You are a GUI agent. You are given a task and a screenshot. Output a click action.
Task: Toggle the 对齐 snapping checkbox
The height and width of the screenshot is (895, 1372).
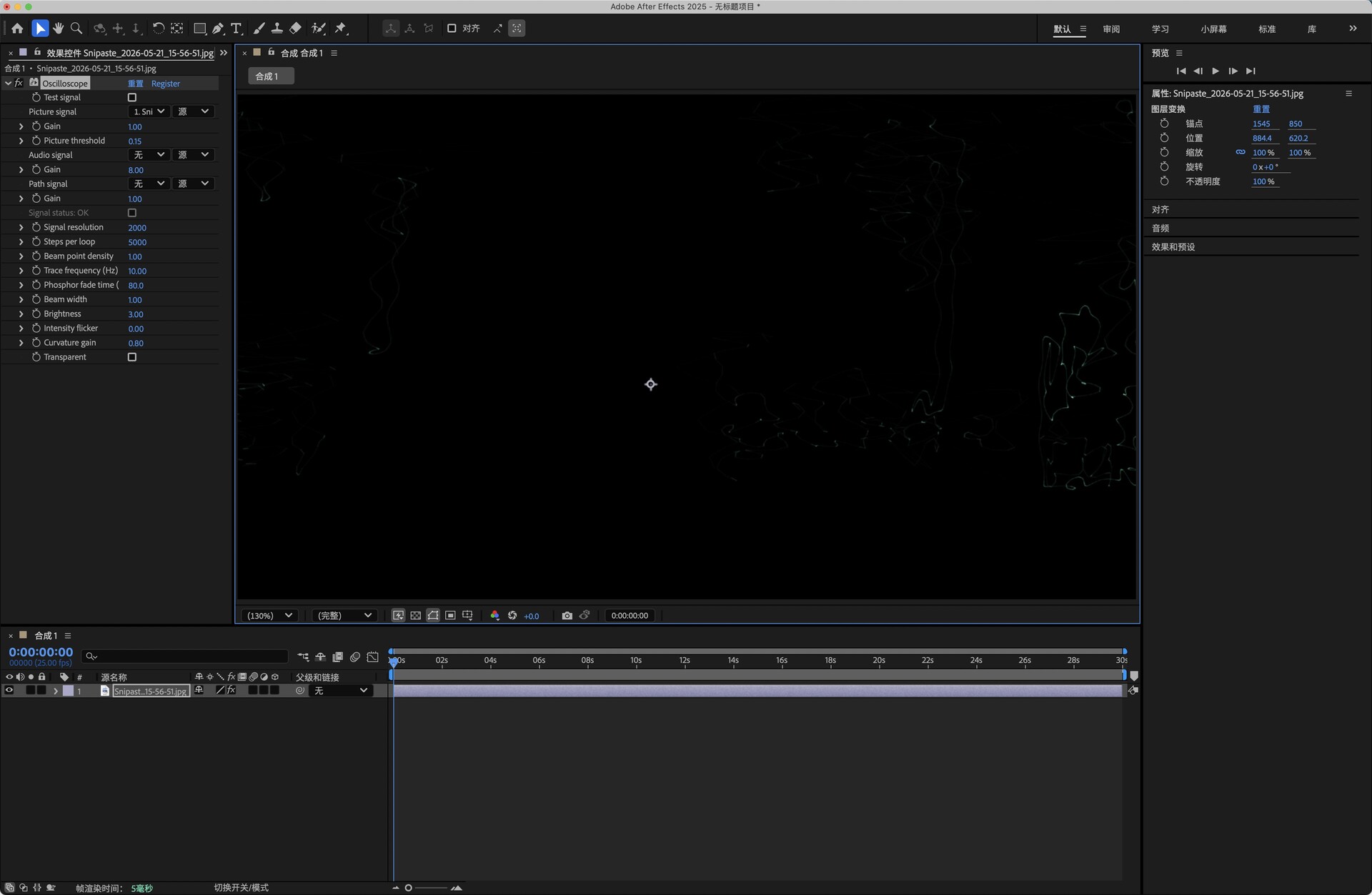tap(452, 29)
